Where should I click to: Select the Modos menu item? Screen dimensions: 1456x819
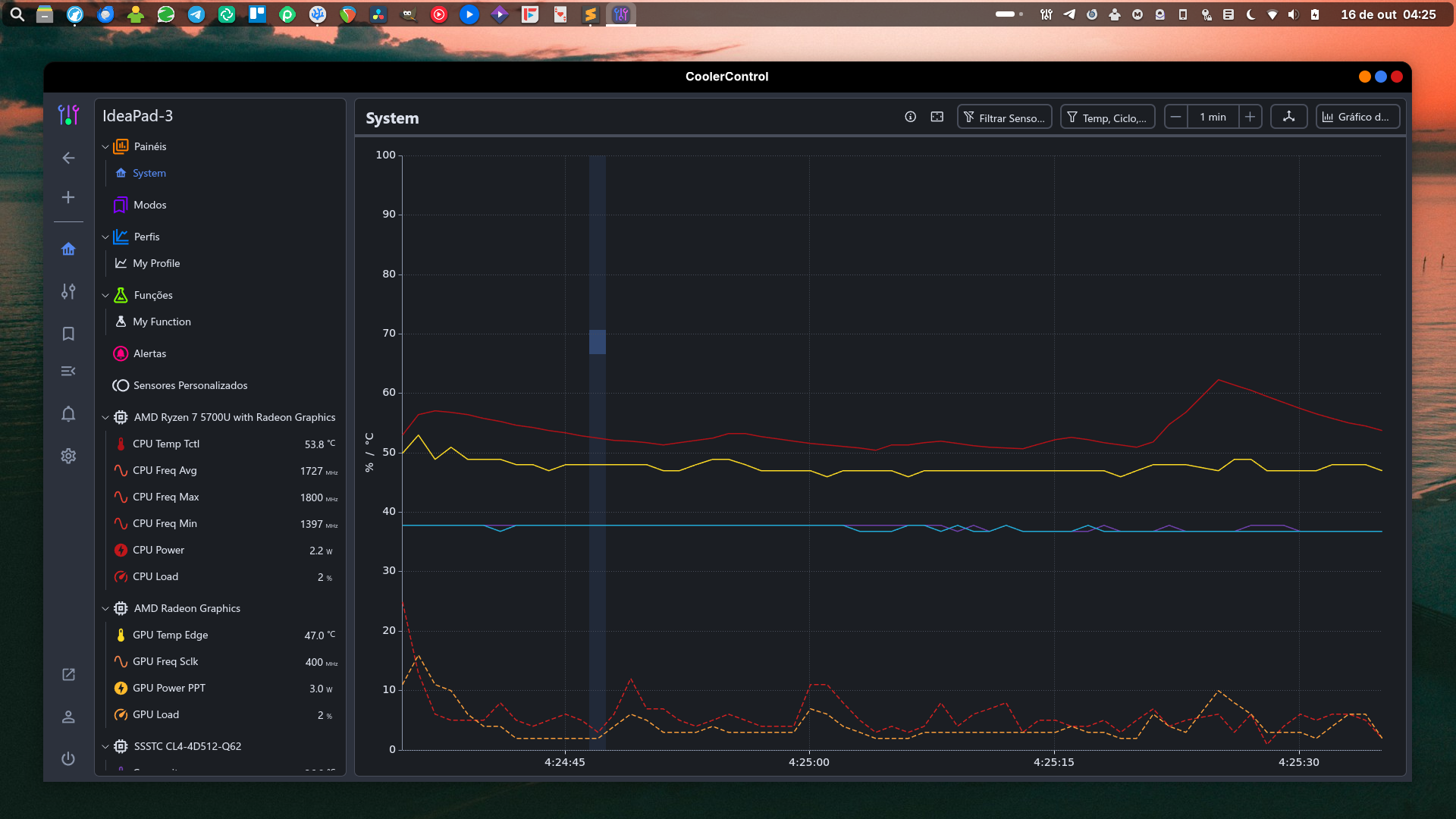pos(149,205)
